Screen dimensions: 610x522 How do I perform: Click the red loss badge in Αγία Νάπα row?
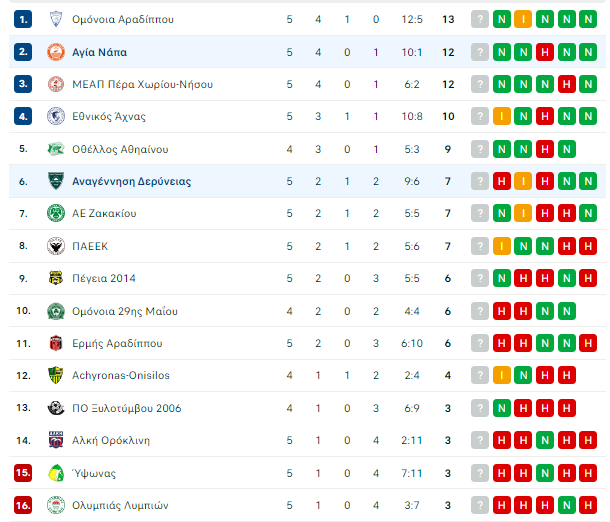click(545, 52)
